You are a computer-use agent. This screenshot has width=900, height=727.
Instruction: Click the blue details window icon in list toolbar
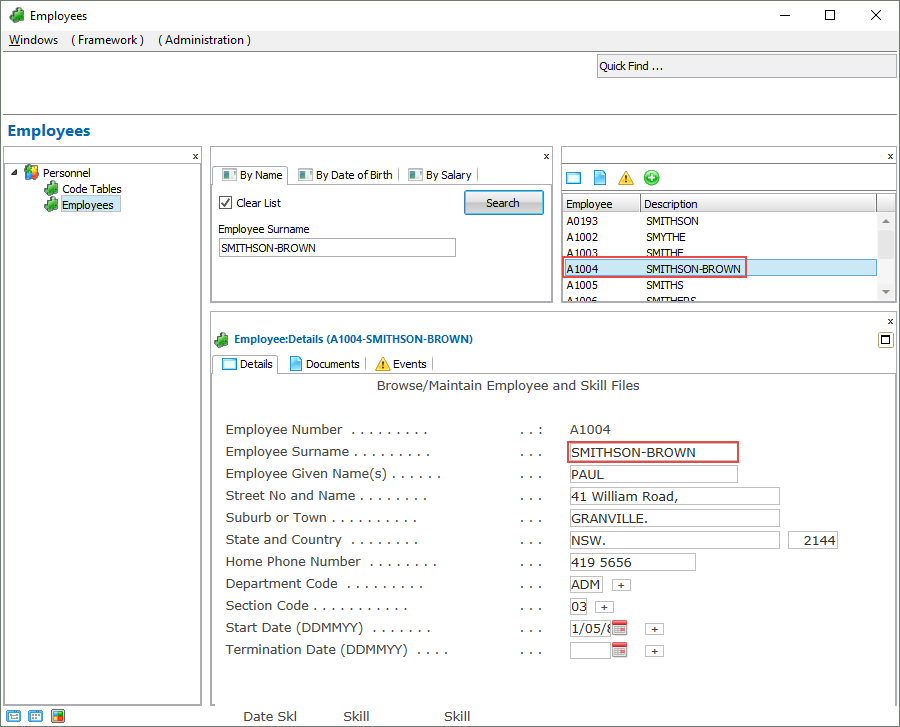(x=573, y=178)
